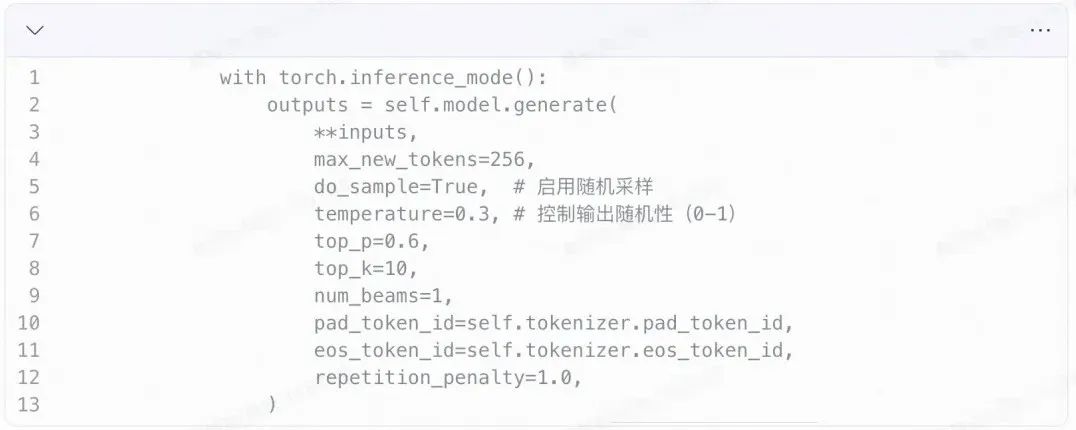The image size is (1076, 430).
Task: Click the temperature=0.3 parameter
Action: coord(406,214)
